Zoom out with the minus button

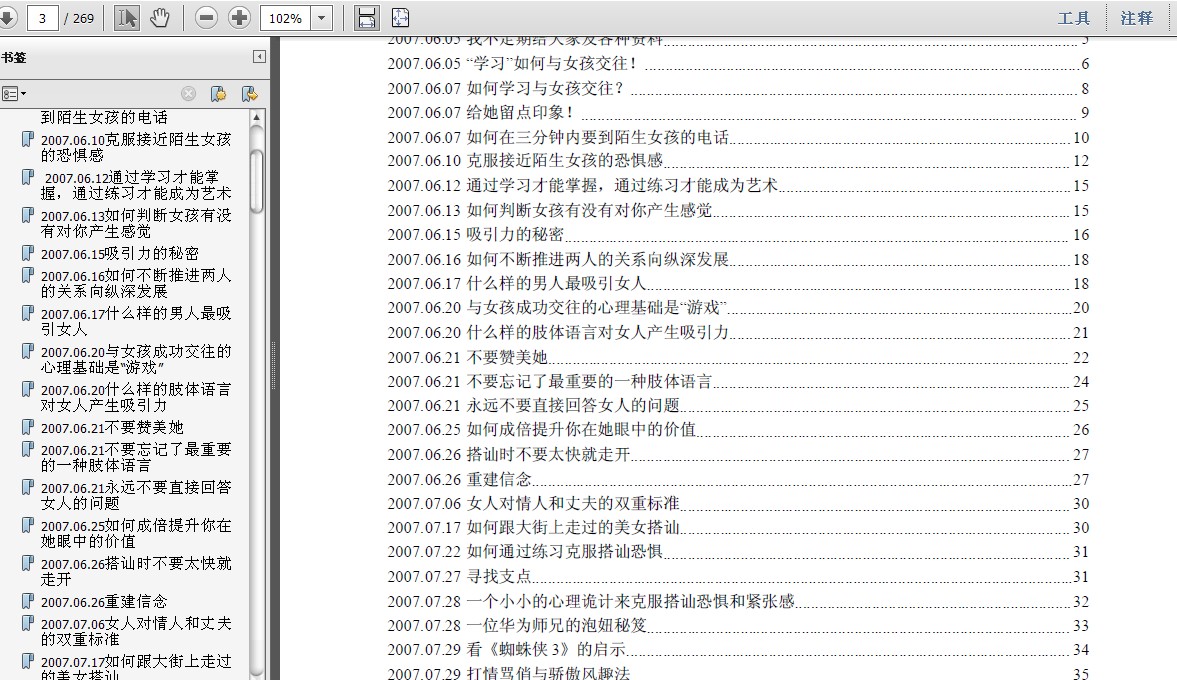pyautogui.click(x=207, y=18)
